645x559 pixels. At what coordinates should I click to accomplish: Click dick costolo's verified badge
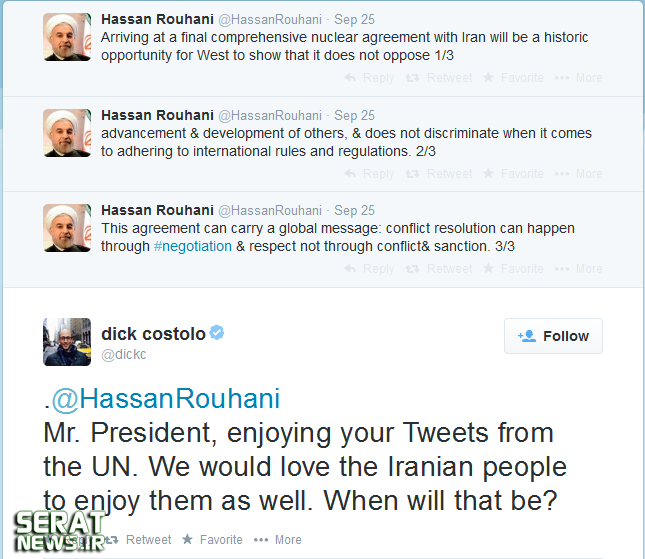click(x=217, y=332)
